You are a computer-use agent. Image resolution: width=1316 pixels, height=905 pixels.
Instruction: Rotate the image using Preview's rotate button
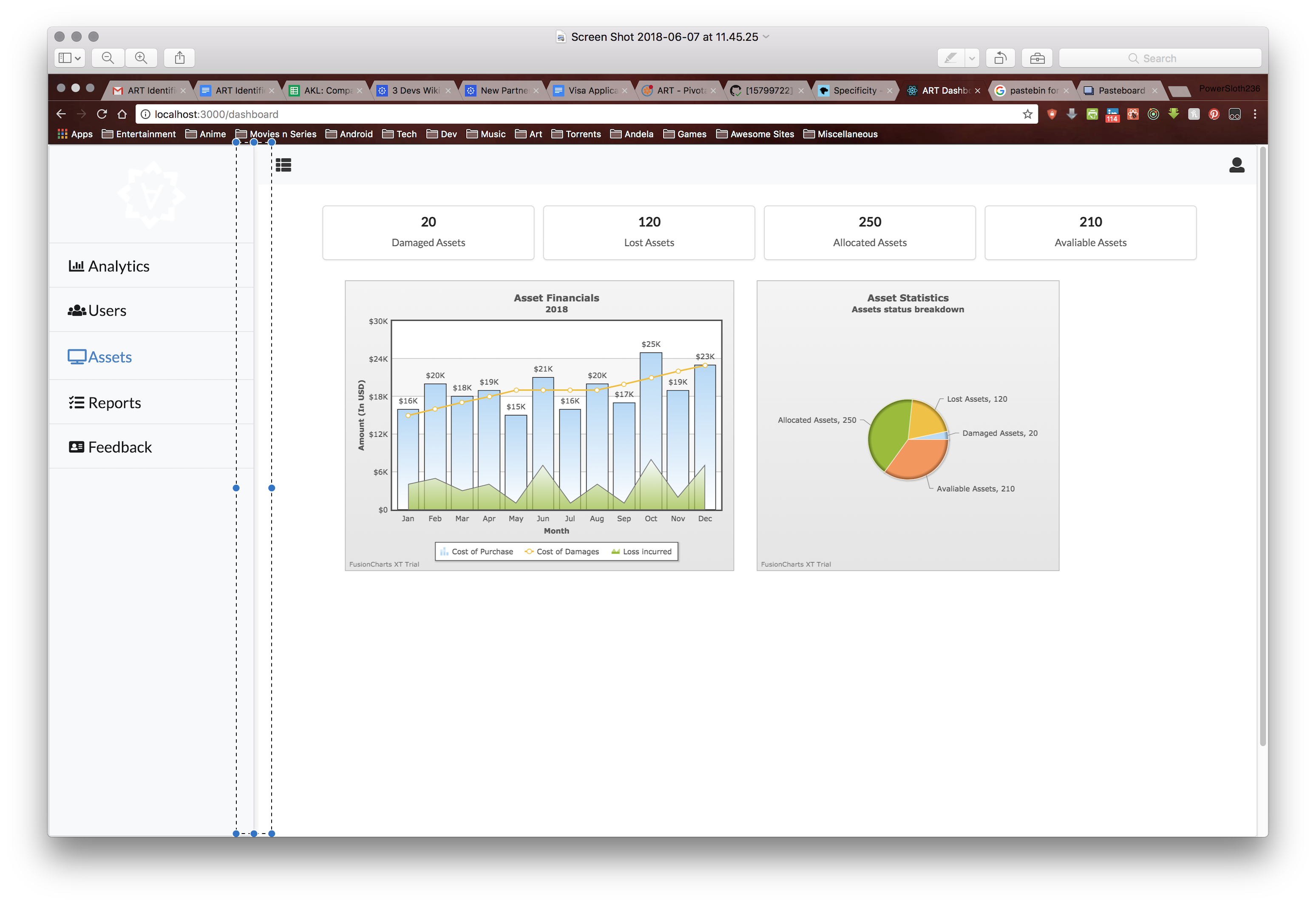[1000, 58]
